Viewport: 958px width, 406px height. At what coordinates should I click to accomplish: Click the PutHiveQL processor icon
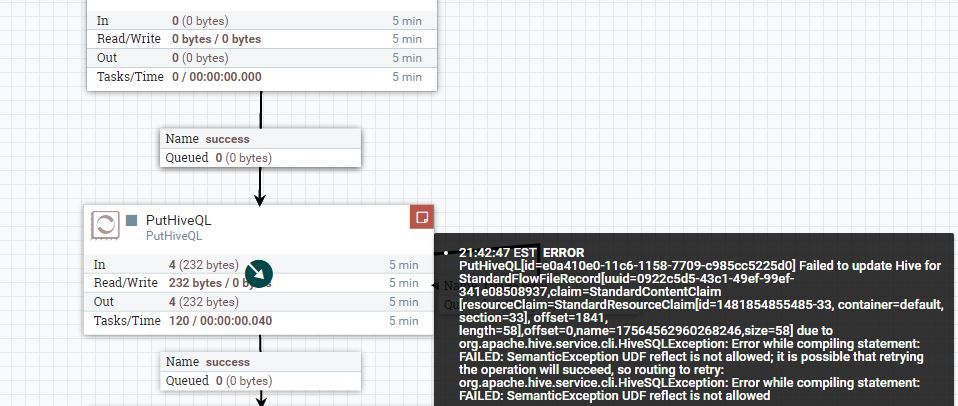[104, 225]
